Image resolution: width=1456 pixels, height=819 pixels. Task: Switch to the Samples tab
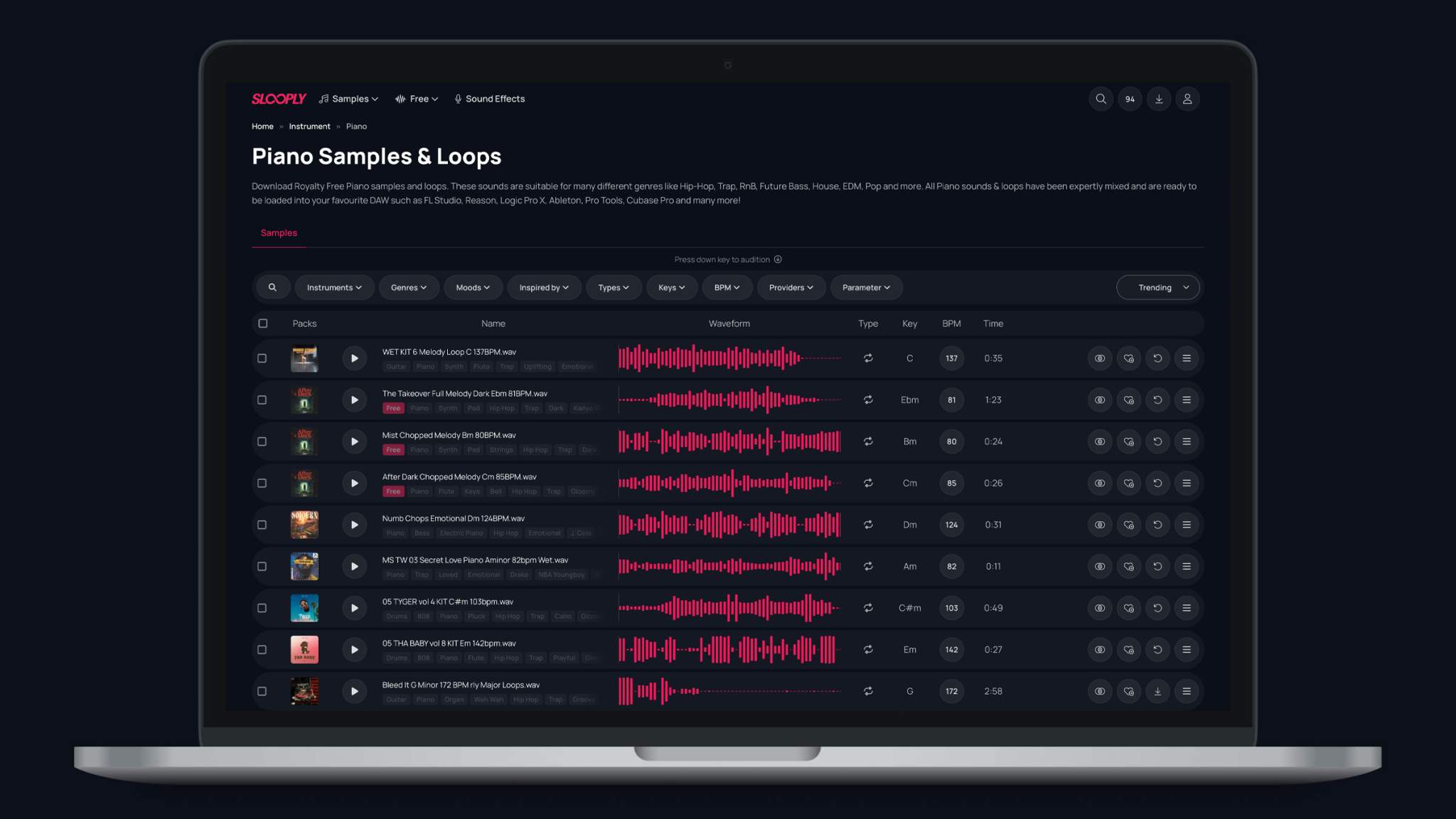pyautogui.click(x=278, y=232)
